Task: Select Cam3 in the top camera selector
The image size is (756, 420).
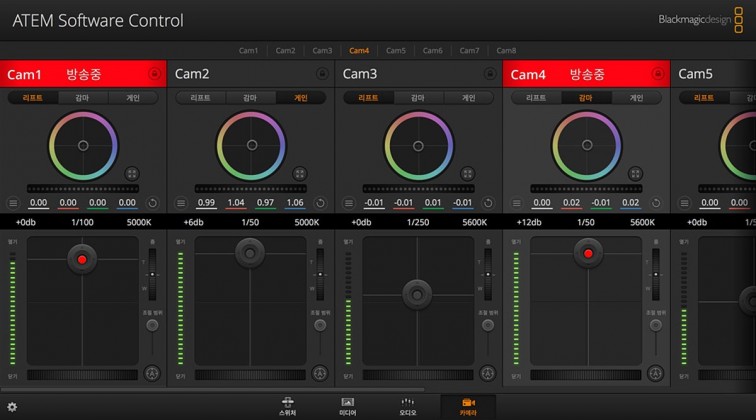Action: (322, 50)
